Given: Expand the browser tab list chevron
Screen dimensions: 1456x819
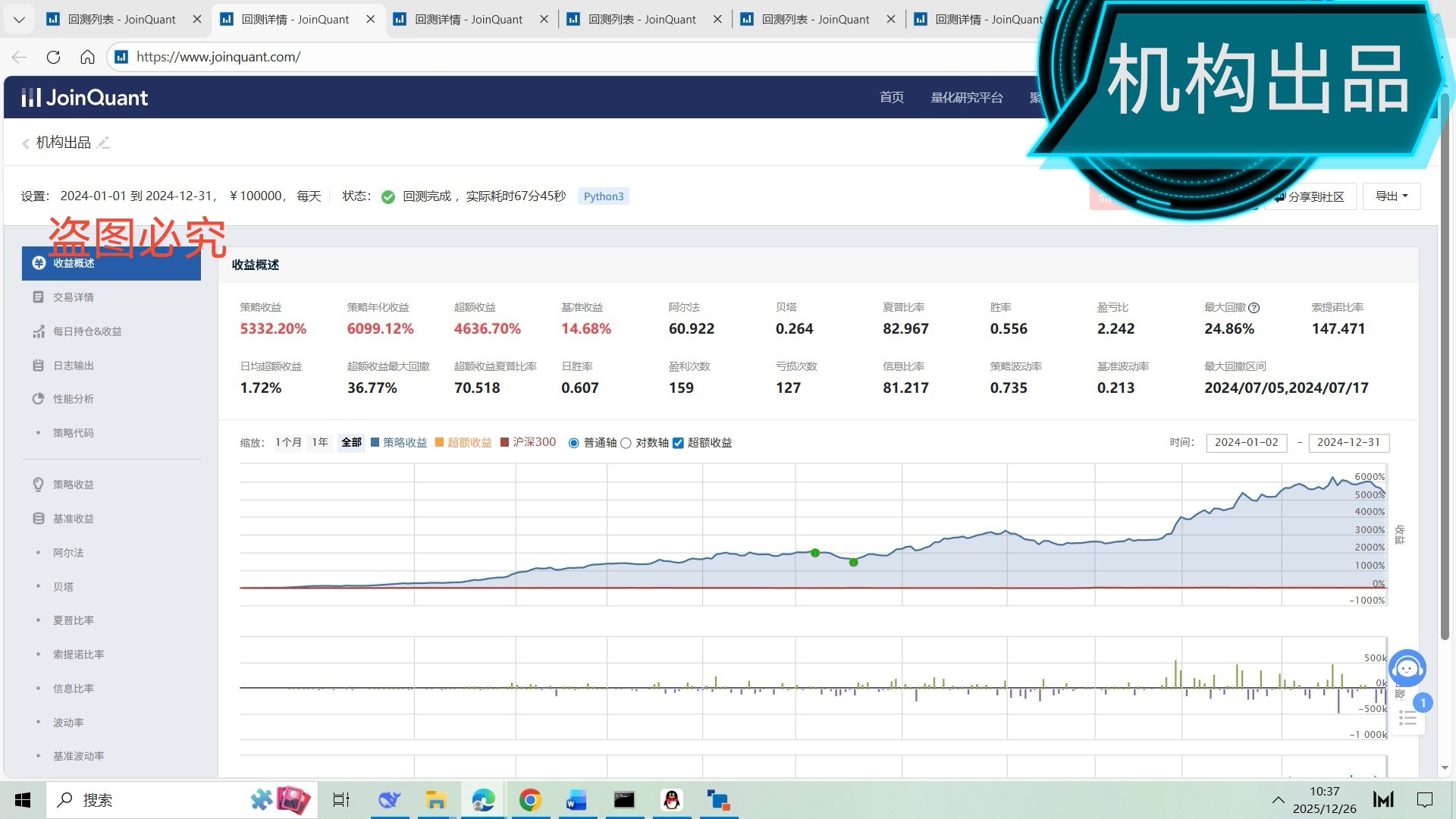Looking at the screenshot, I should [19, 19].
